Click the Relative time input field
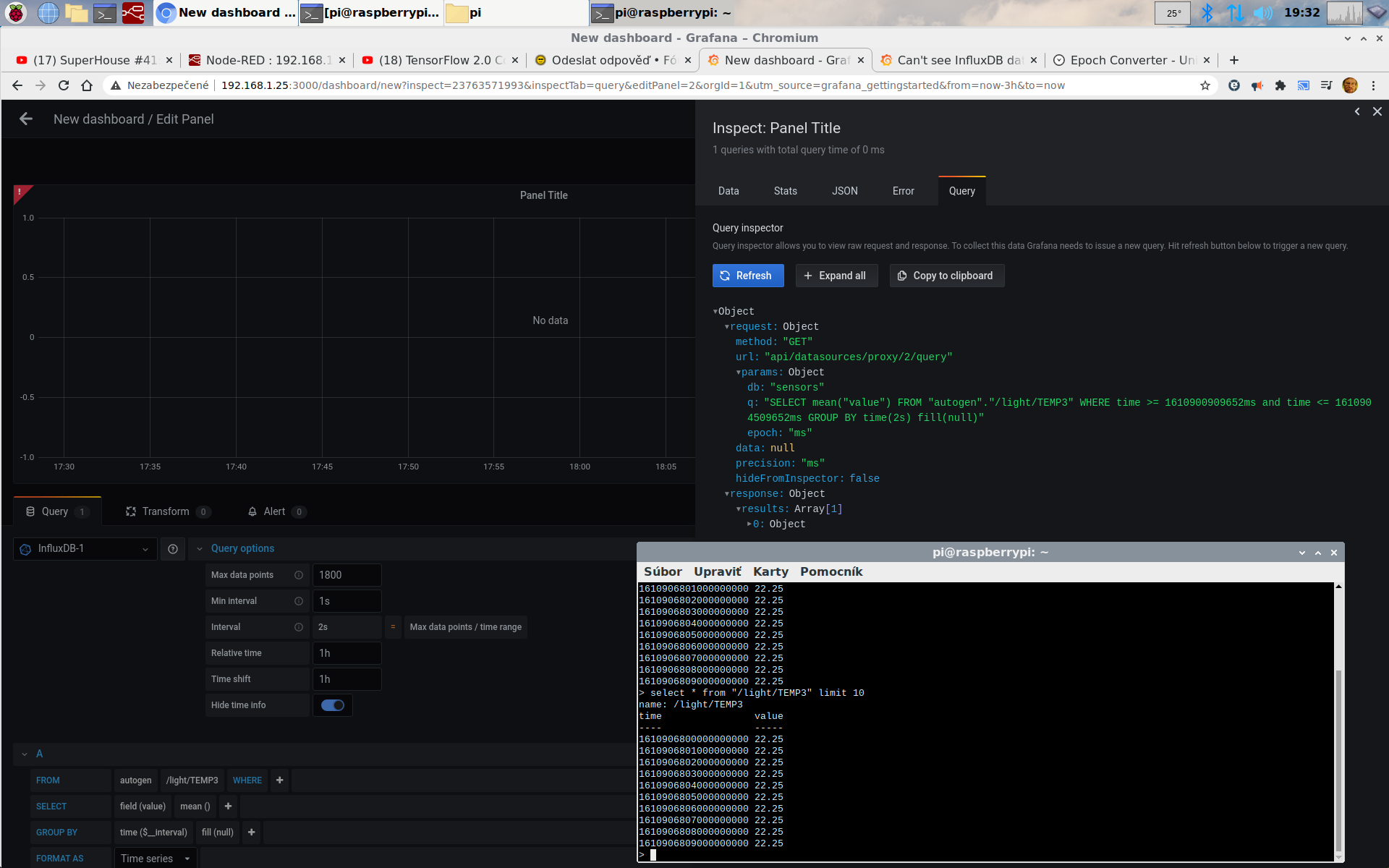The height and width of the screenshot is (868, 1389). tap(347, 653)
